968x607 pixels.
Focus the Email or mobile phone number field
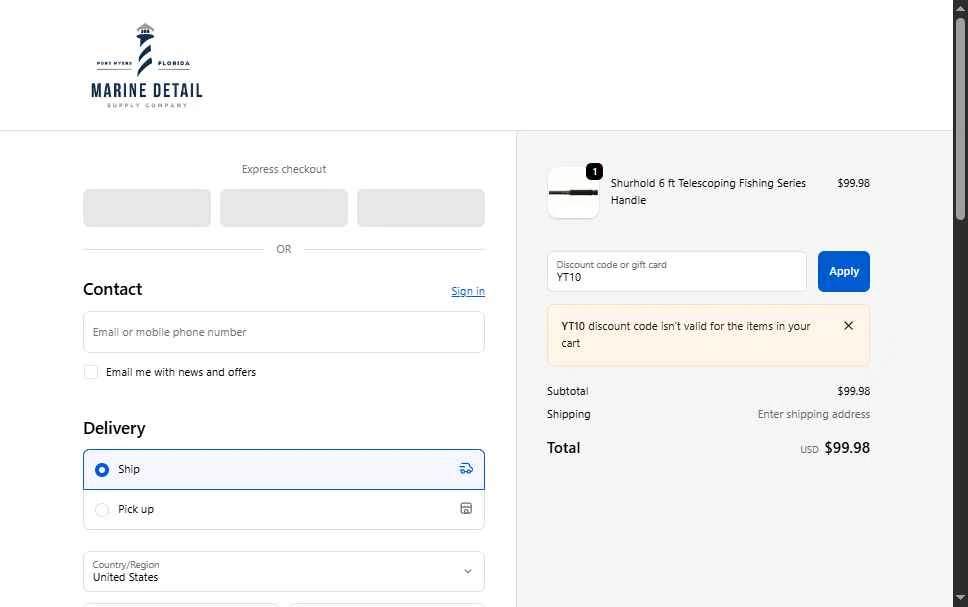tap(284, 332)
